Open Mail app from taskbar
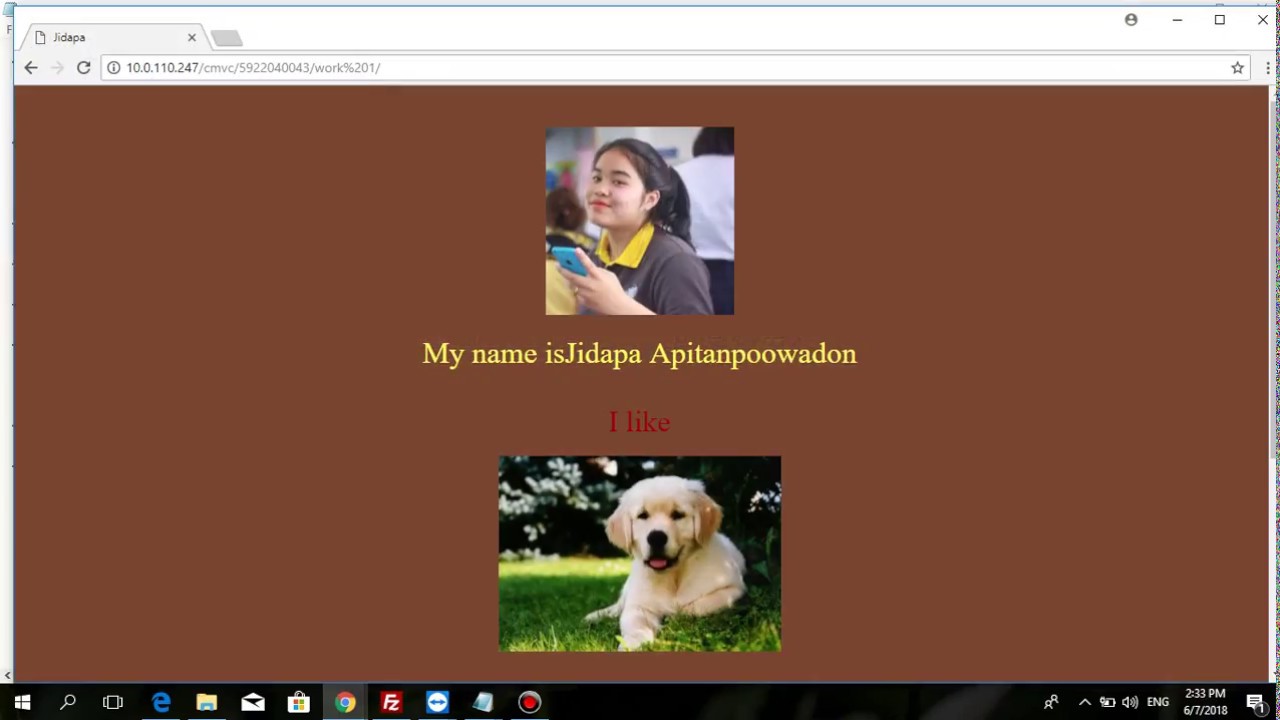Image resolution: width=1280 pixels, height=720 pixels. (x=253, y=703)
